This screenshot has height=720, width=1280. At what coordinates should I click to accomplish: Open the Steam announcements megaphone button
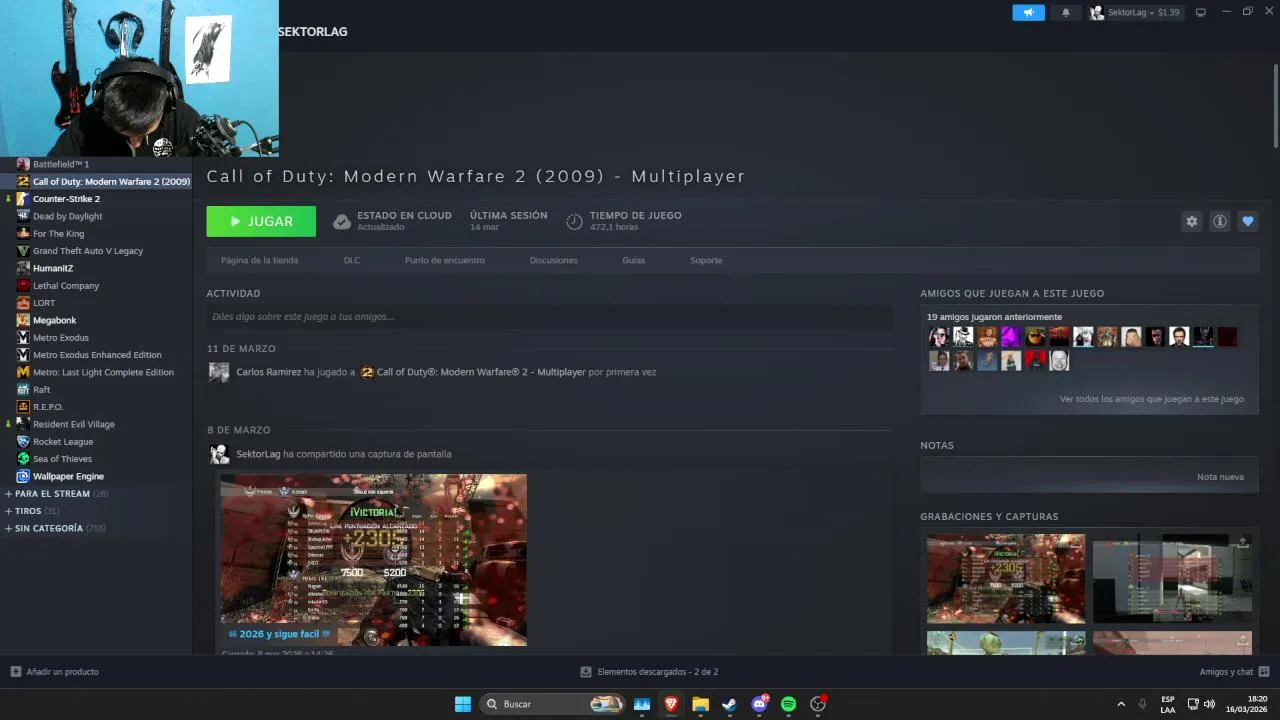point(1028,12)
